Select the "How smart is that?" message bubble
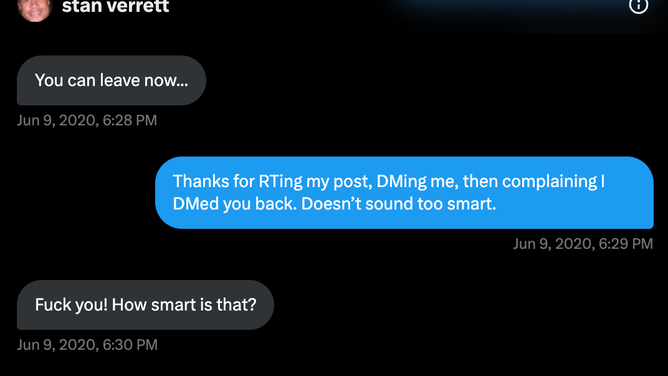Image resolution: width=668 pixels, height=376 pixels. (145, 305)
